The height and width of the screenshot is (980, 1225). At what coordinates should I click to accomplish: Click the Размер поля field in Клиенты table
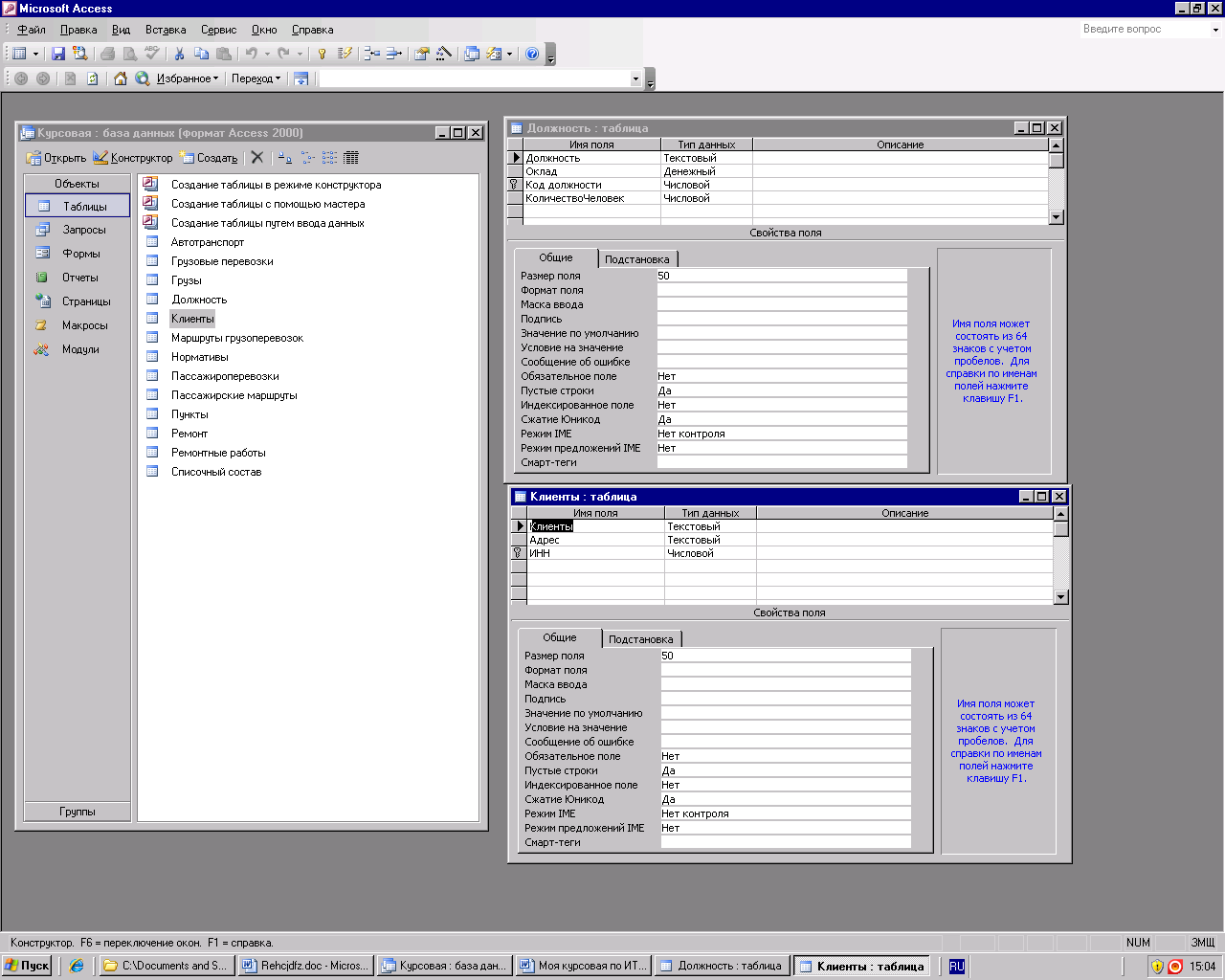(x=785, y=656)
